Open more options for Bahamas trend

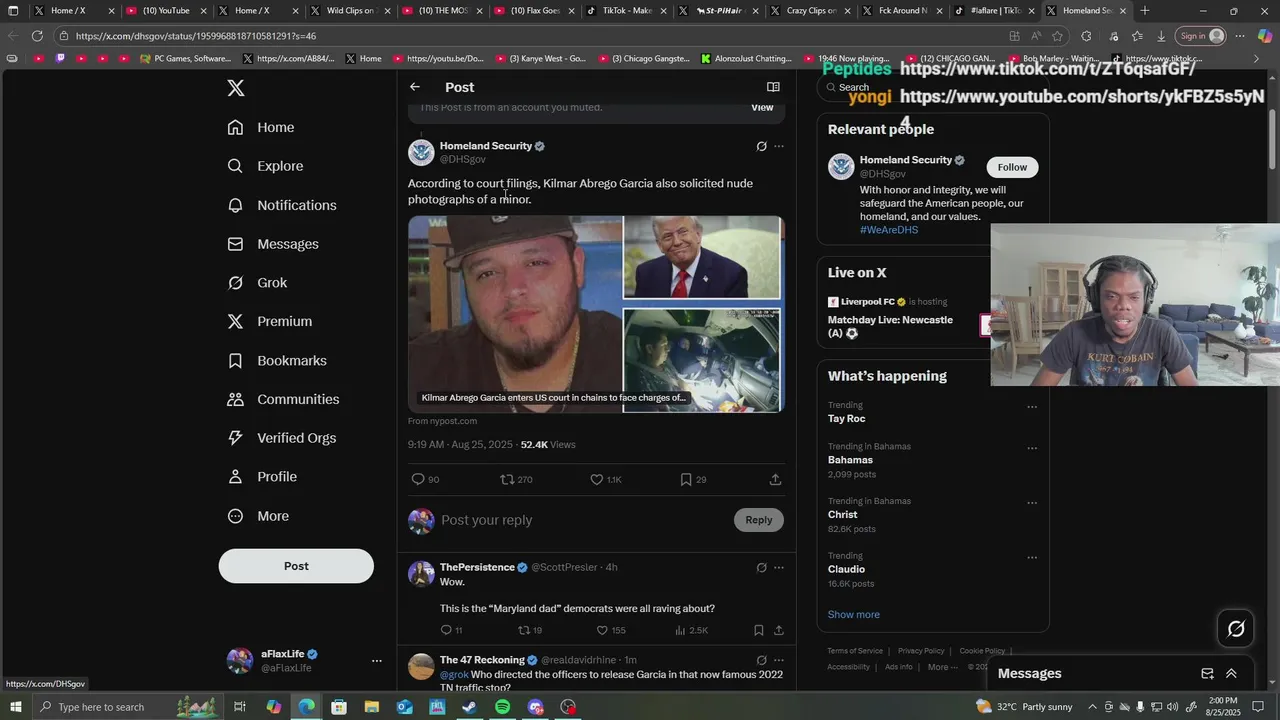tap(1032, 448)
